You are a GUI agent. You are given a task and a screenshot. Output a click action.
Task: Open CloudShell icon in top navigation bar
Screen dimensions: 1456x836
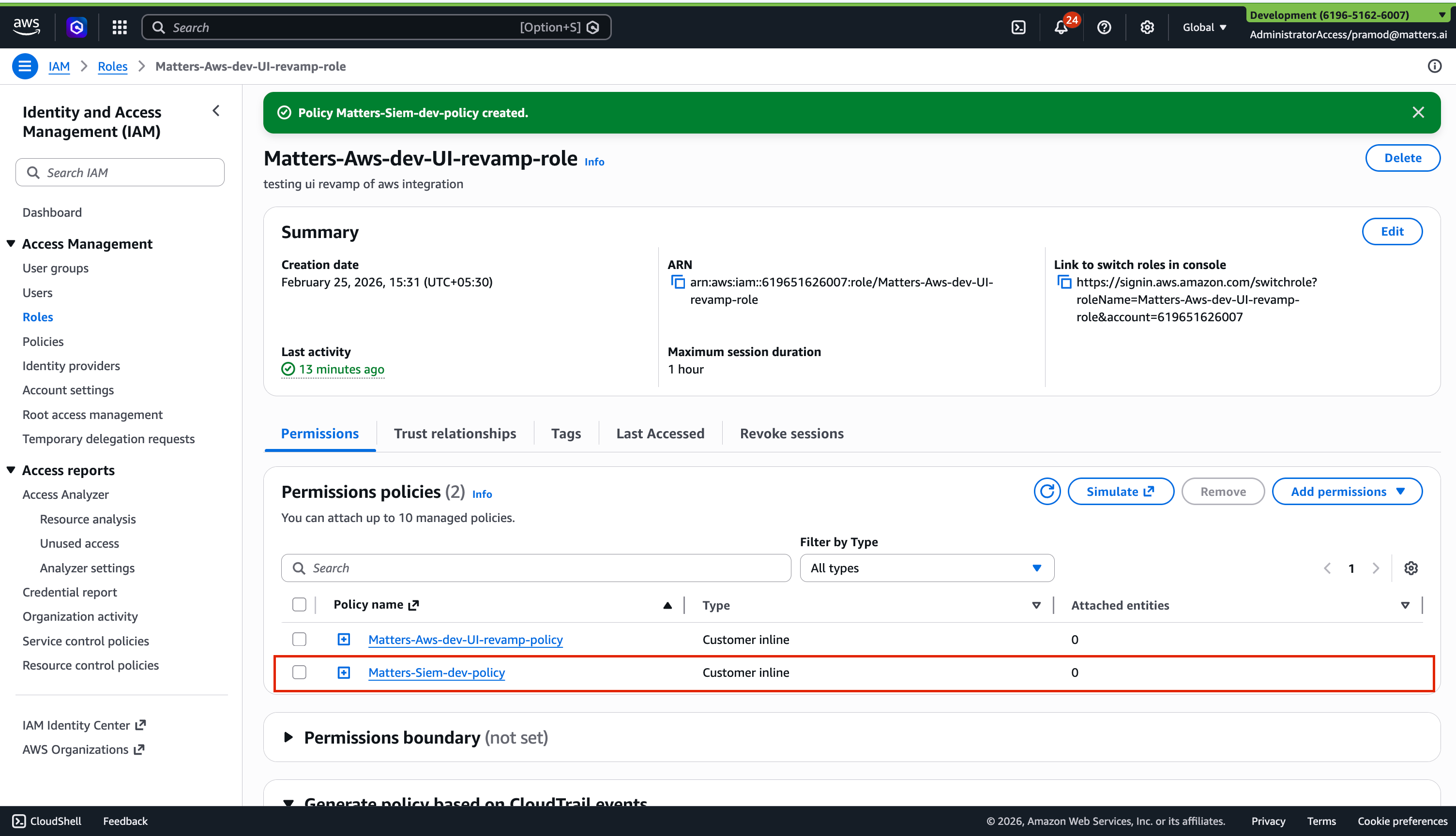1018,27
